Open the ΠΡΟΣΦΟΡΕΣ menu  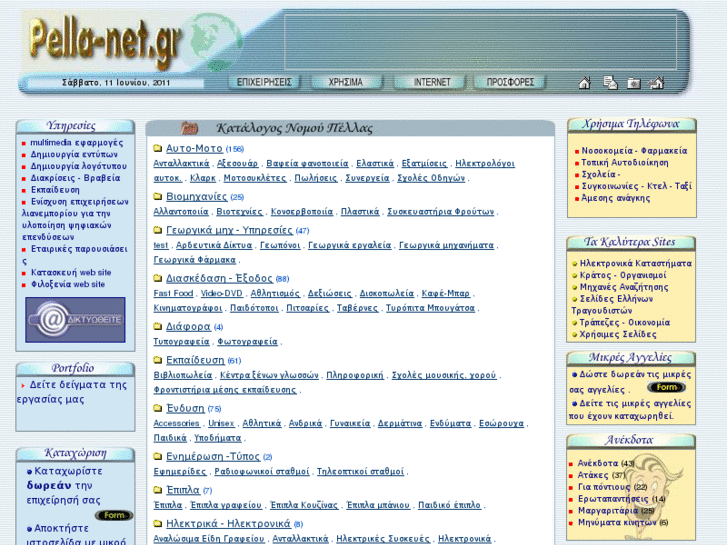pyautogui.click(x=510, y=82)
